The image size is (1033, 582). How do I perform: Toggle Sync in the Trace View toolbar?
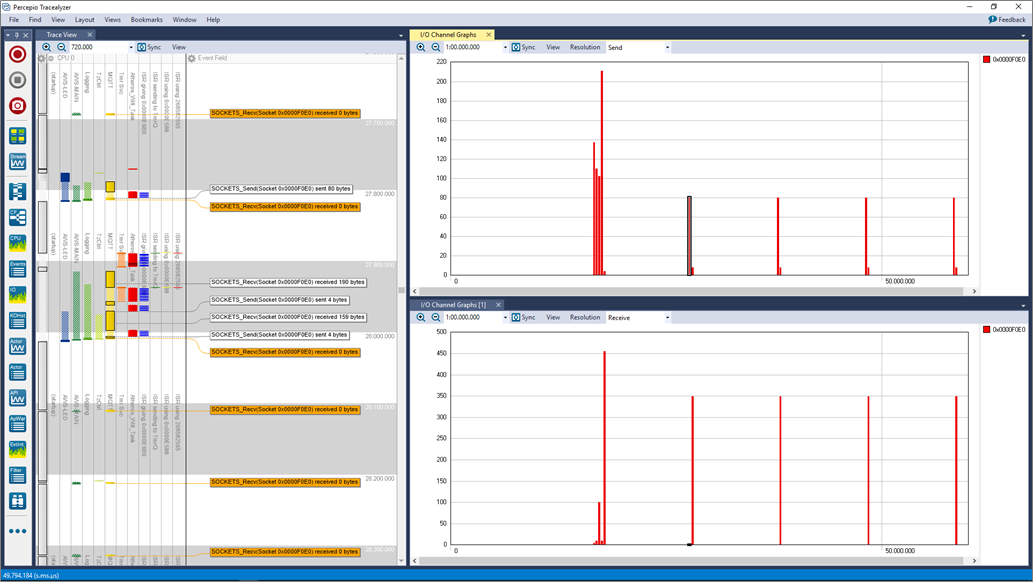coord(149,47)
